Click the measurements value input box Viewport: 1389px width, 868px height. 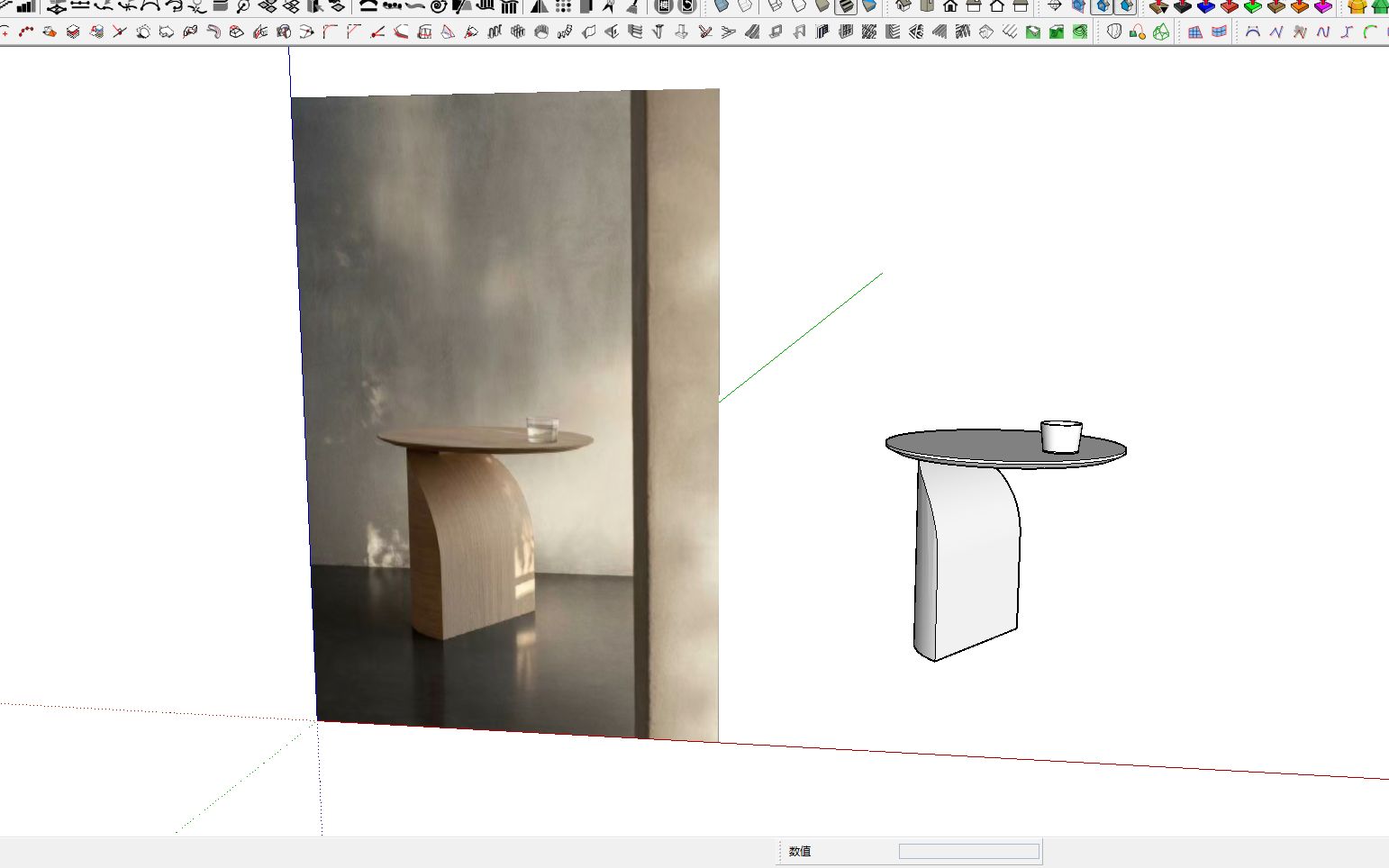point(969,851)
